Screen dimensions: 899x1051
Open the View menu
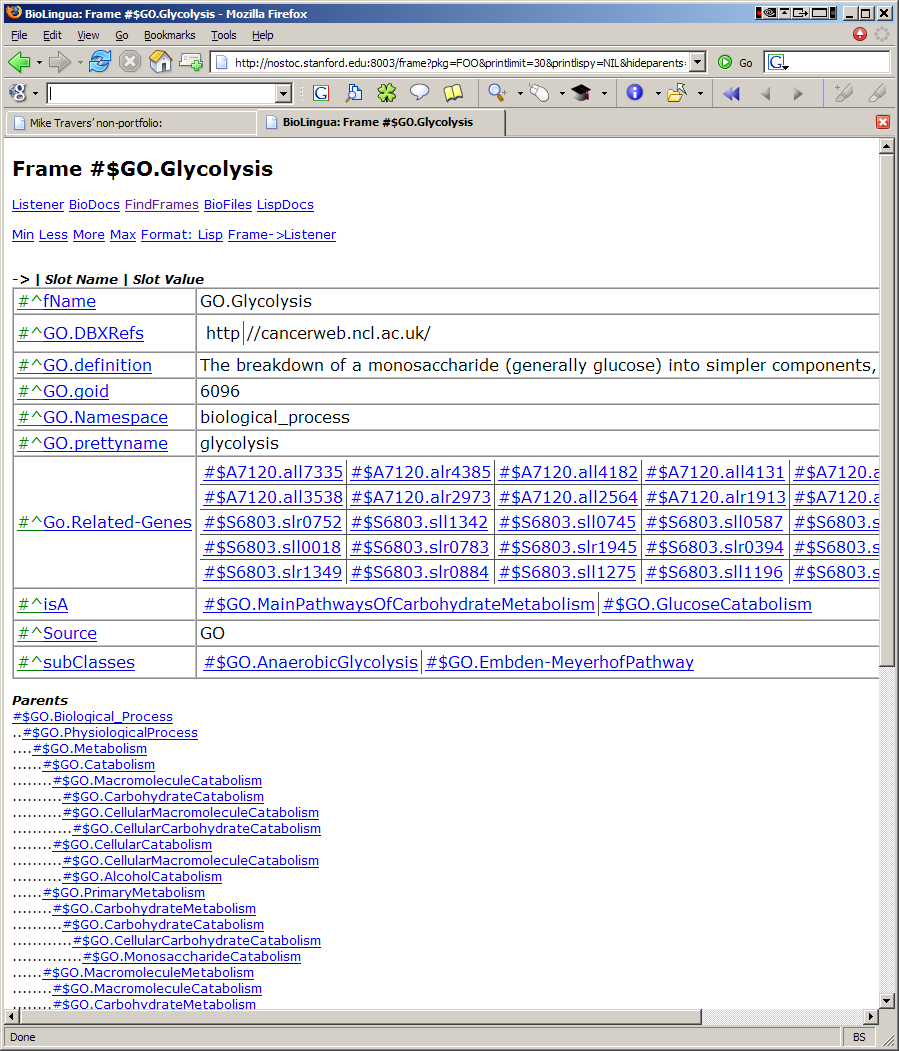pos(88,35)
